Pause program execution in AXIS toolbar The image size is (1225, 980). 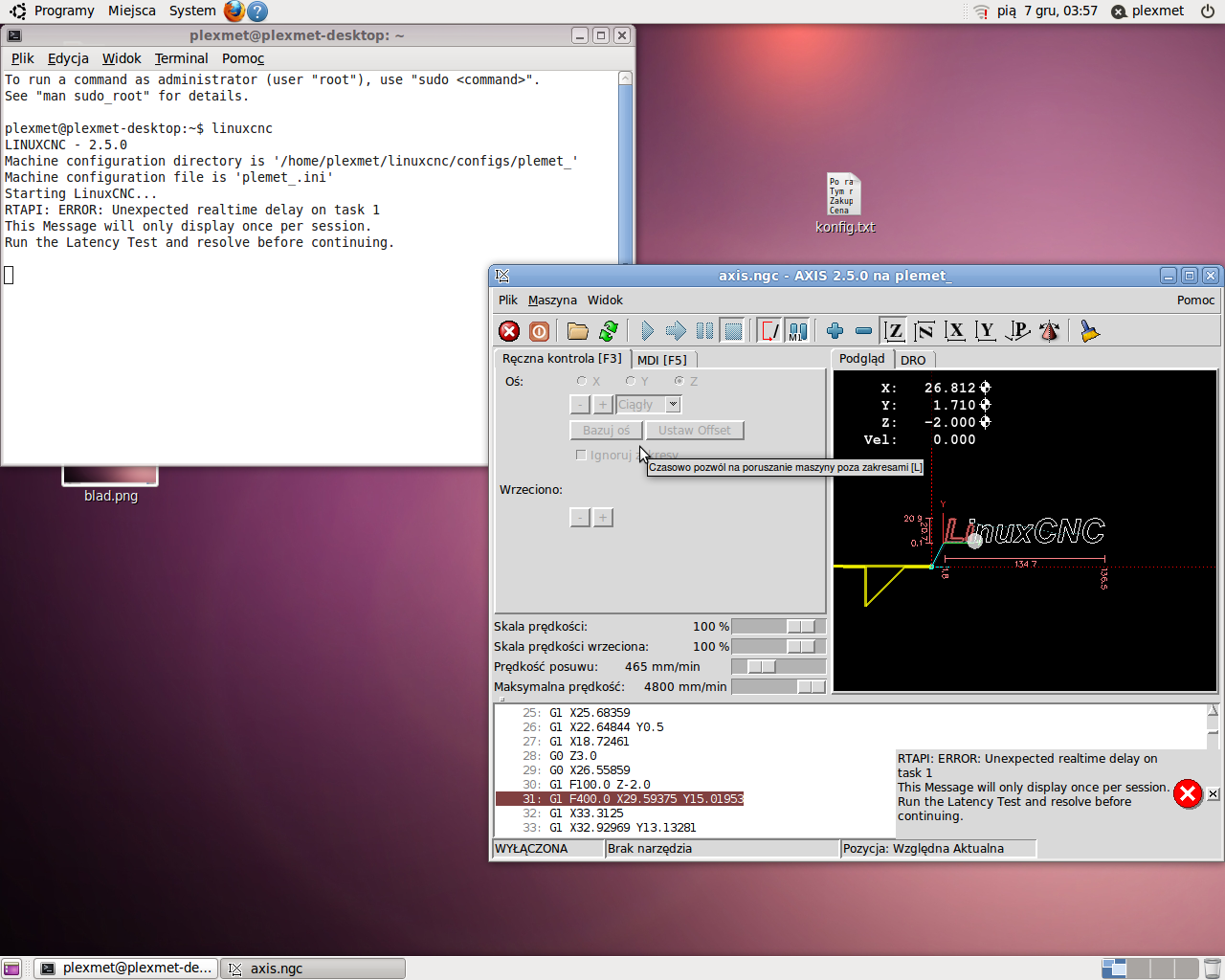point(704,331)
